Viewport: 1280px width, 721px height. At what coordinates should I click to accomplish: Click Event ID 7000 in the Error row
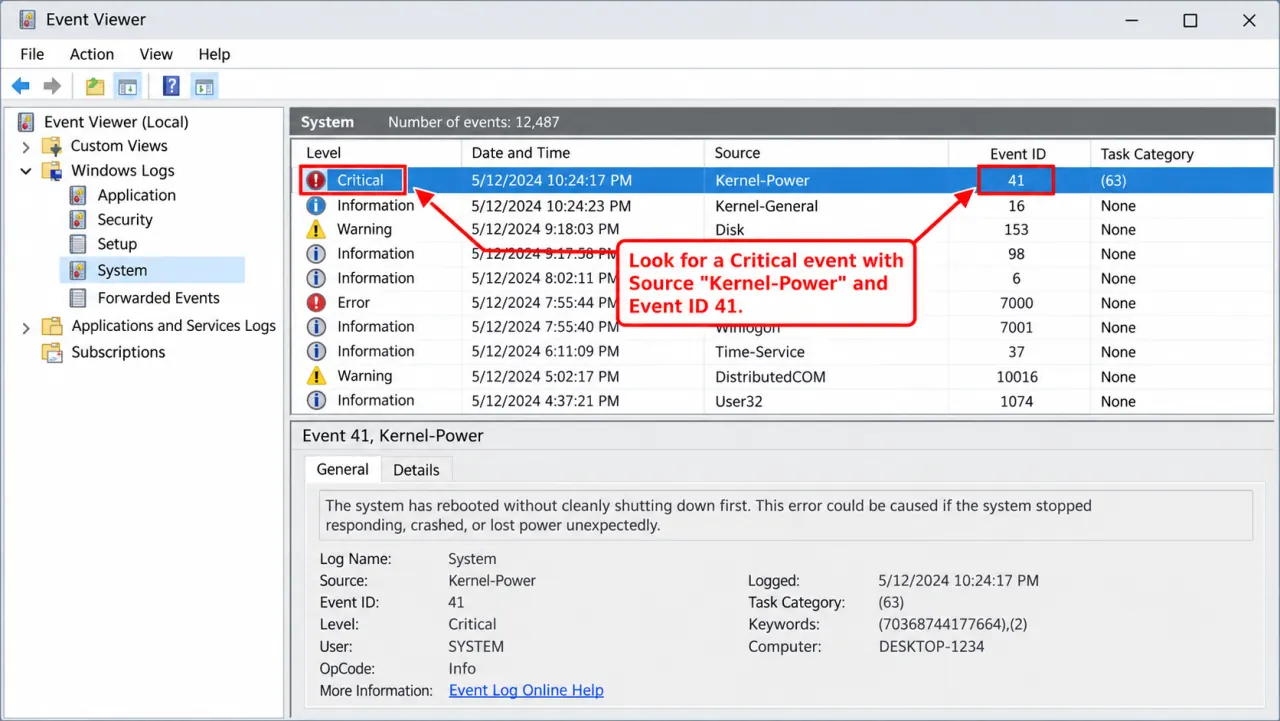point(1016,303)
